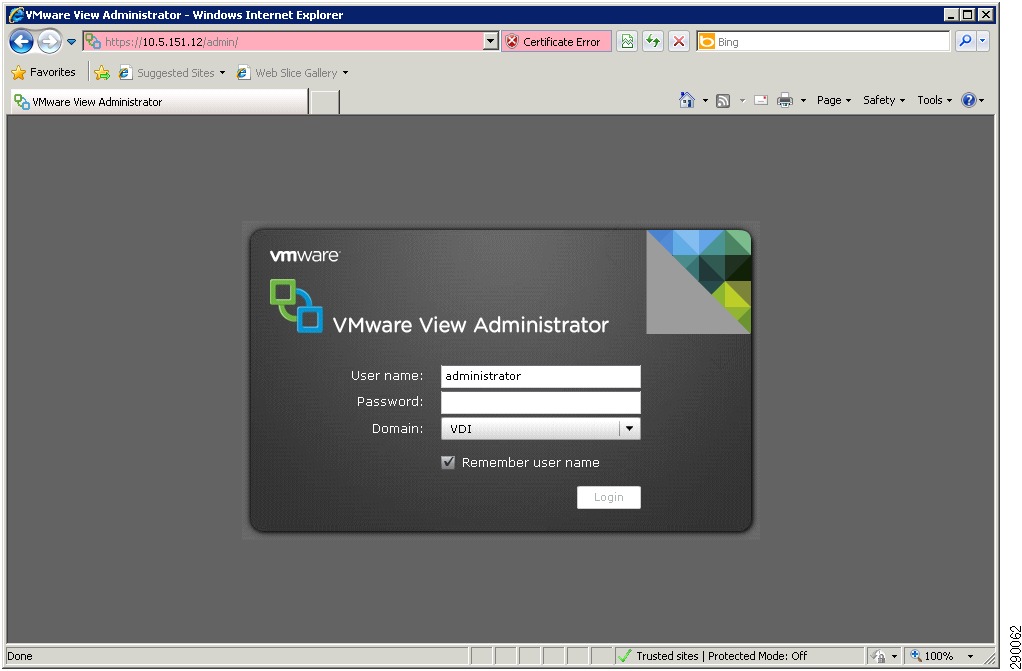Viewport: 1022px width, 671px height.
Task: Stop loading with the red X icon
Action: 679,42
